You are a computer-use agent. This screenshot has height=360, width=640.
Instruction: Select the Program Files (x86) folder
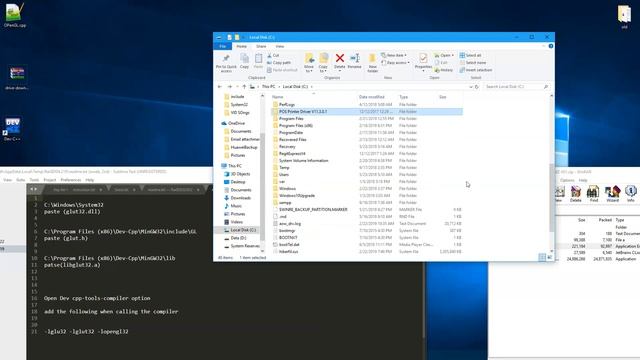pos(367,125)
